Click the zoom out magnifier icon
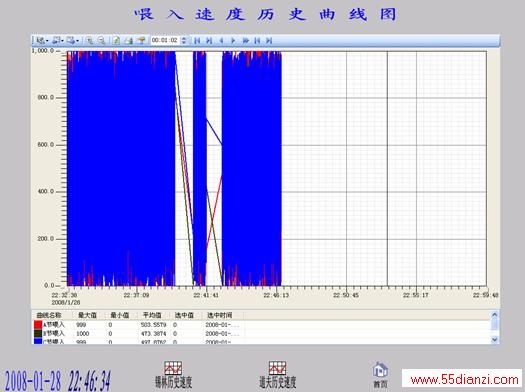 [x=101, y=41]
